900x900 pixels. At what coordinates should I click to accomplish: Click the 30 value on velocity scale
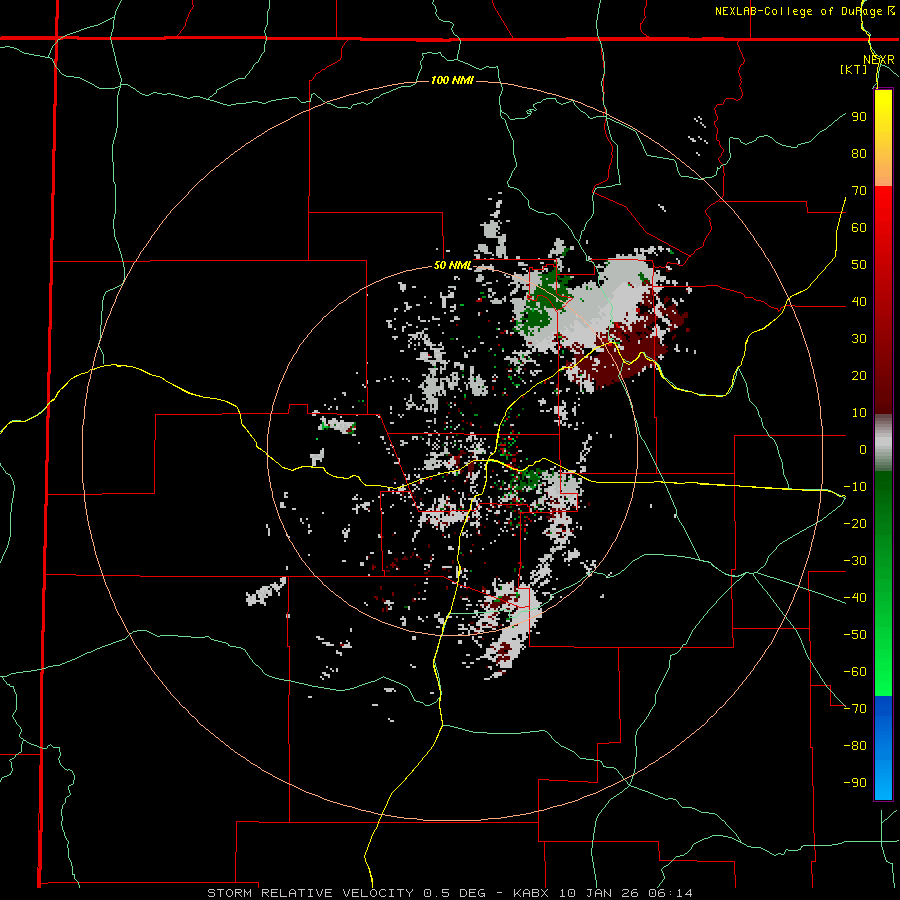point(859,339)
